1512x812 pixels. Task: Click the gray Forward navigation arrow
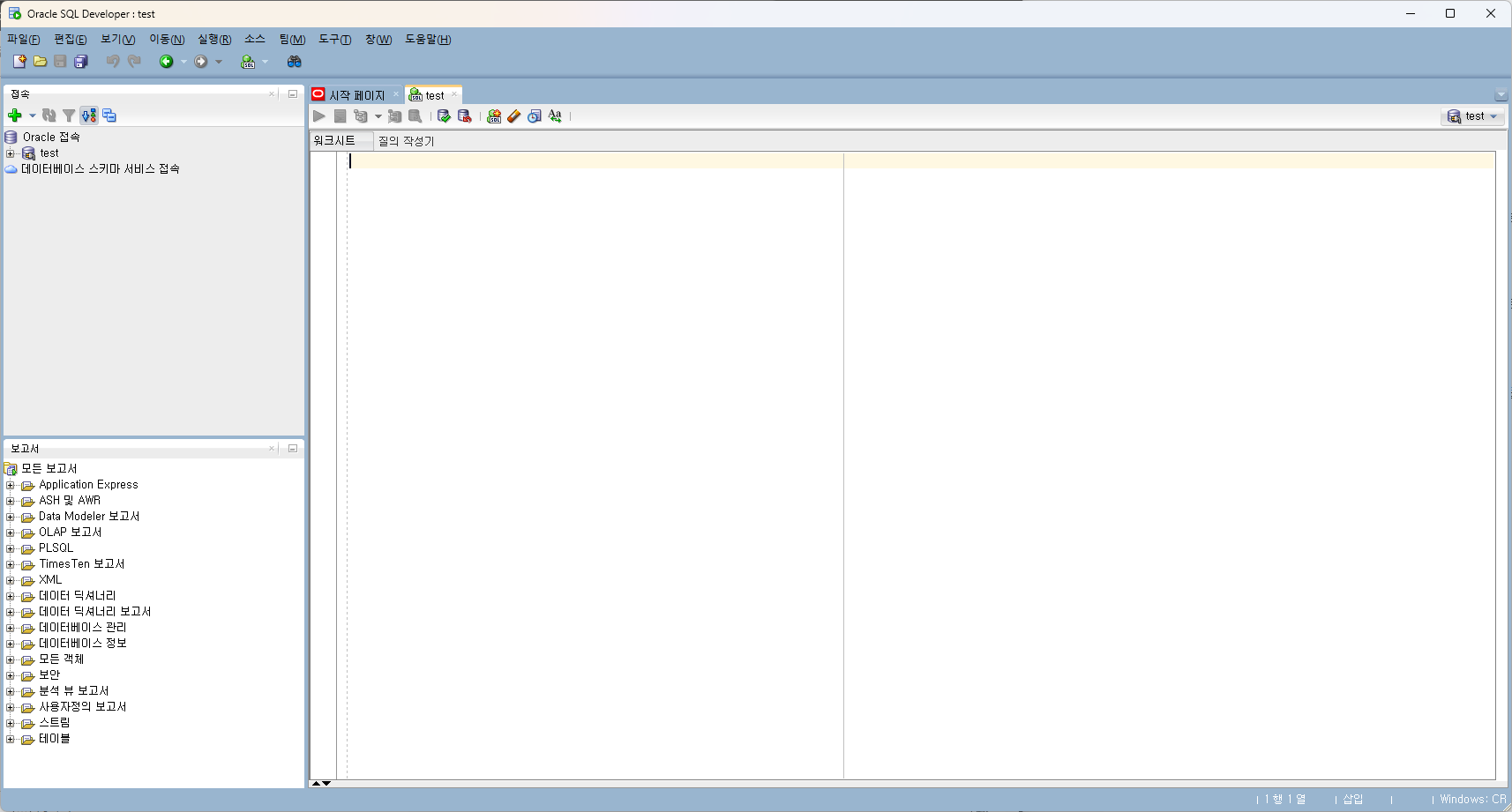click(201, 62)
